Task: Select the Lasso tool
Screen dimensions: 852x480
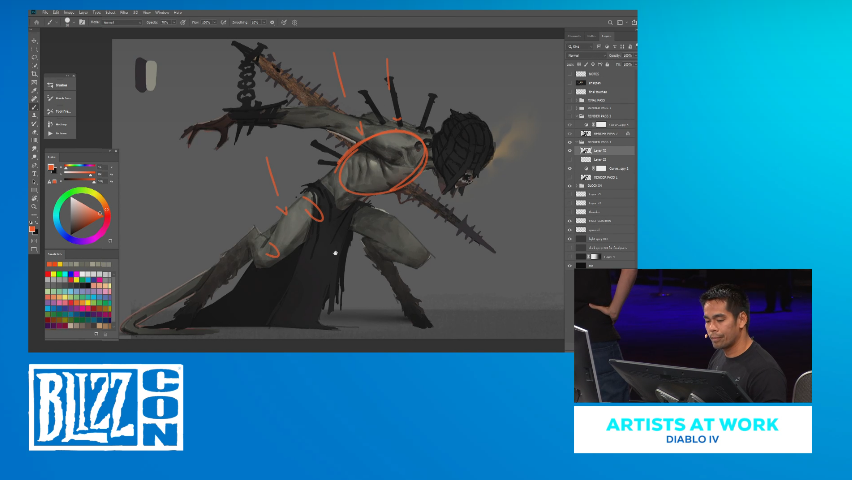Action: pyautogui.click(x=34, y=57)
